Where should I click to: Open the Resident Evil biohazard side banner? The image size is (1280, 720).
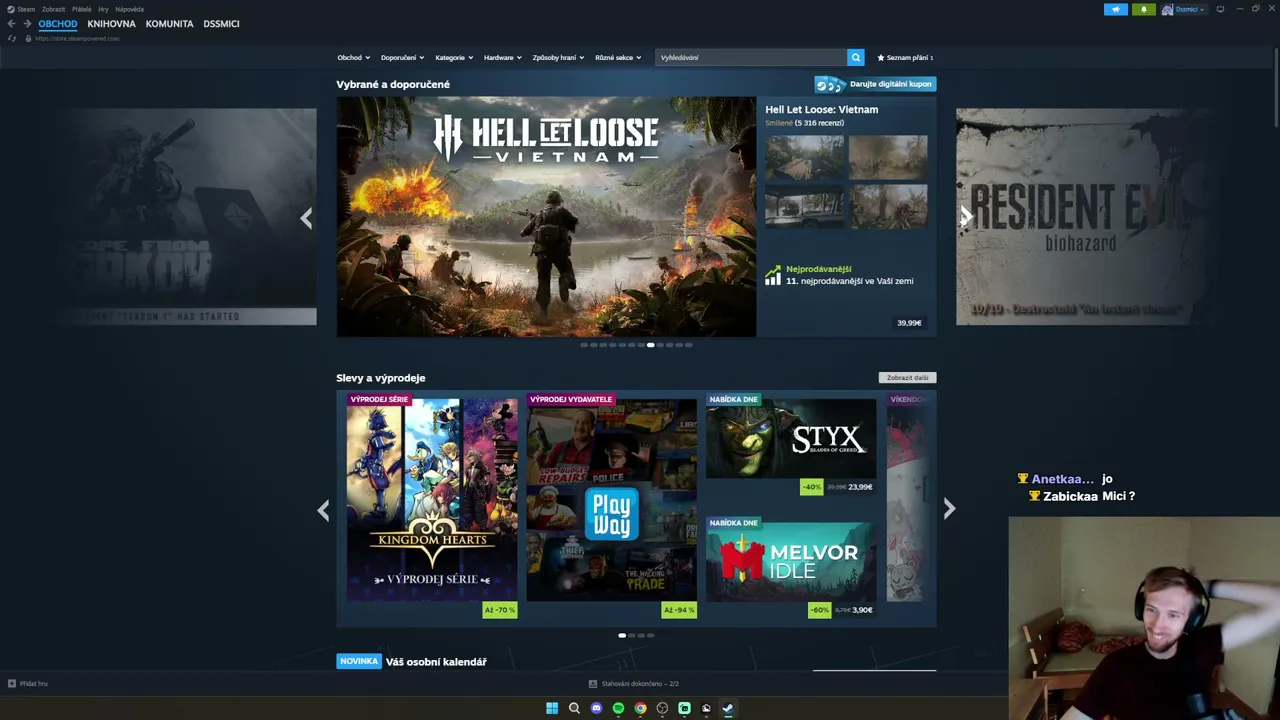click(1085, 217)
